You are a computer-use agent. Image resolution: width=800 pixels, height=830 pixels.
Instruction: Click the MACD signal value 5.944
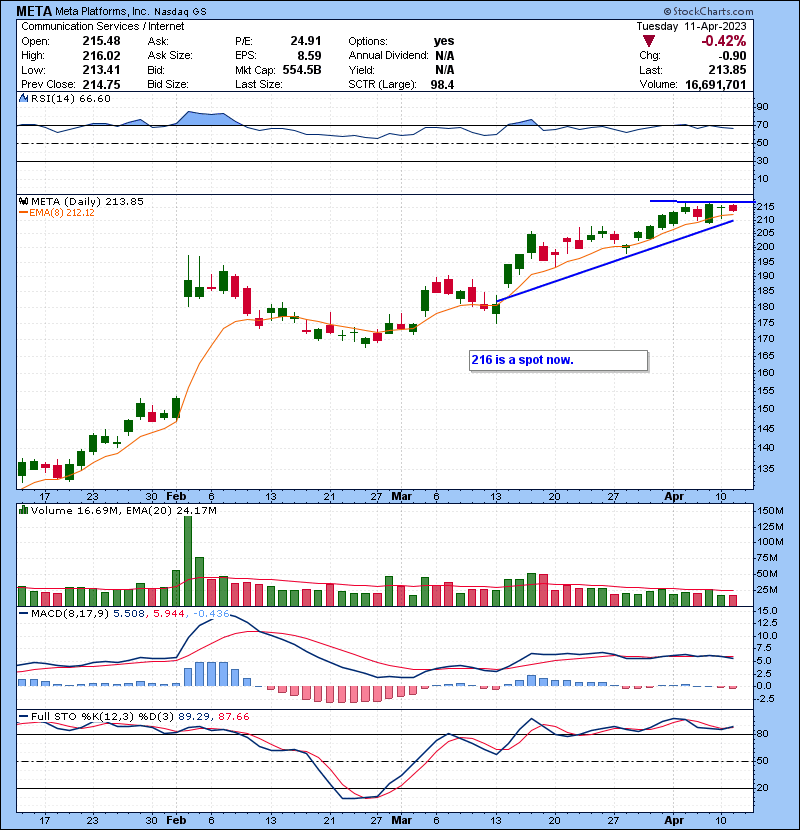pyautogui.click(x=169, y=614)
